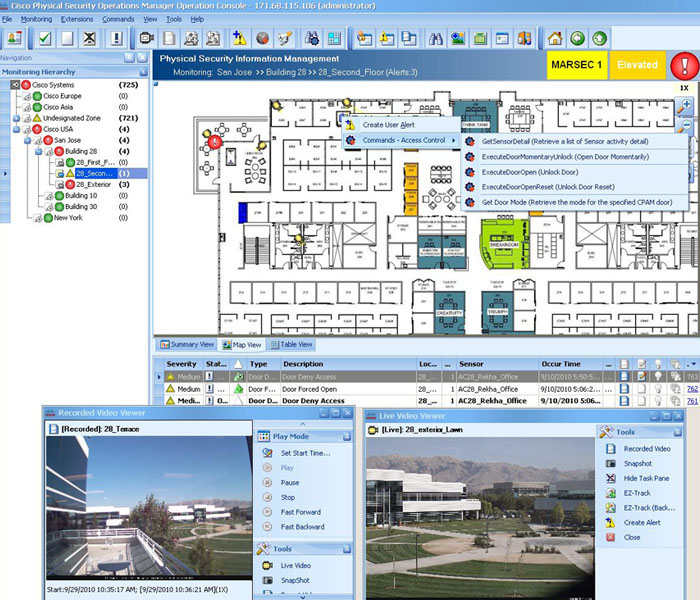Open the File menu
Image resolution: width=700 pixels, height=600 pixels.
click(x=7, y=19)
